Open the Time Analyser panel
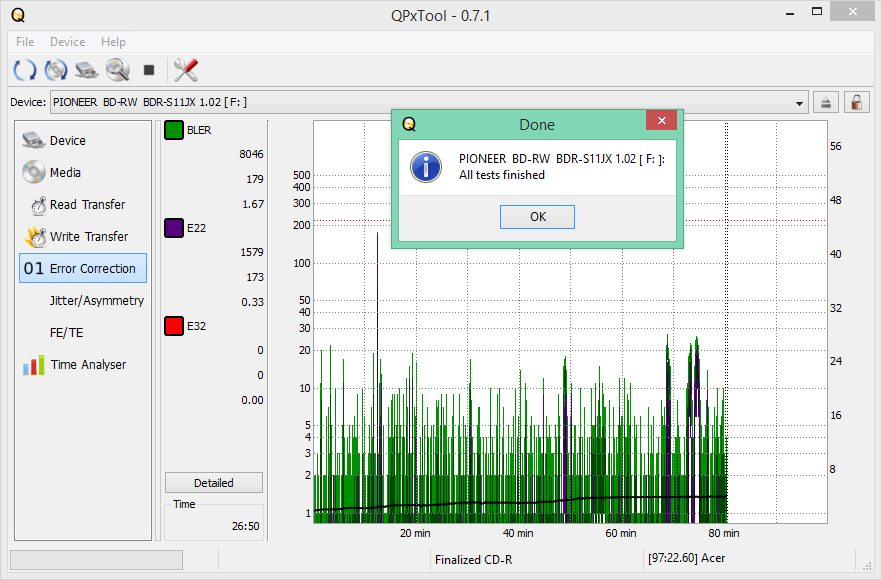Viewport: 882px width, 580px height. [x=83, y=365]
